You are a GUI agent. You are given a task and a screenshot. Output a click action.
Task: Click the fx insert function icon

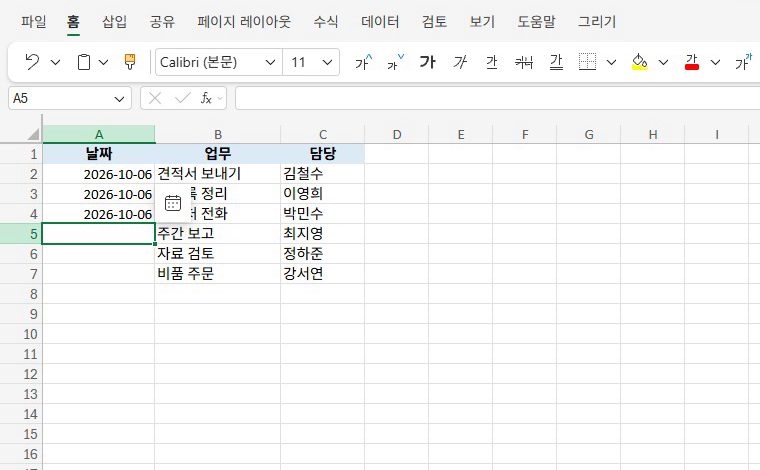[x=206, y=98]
